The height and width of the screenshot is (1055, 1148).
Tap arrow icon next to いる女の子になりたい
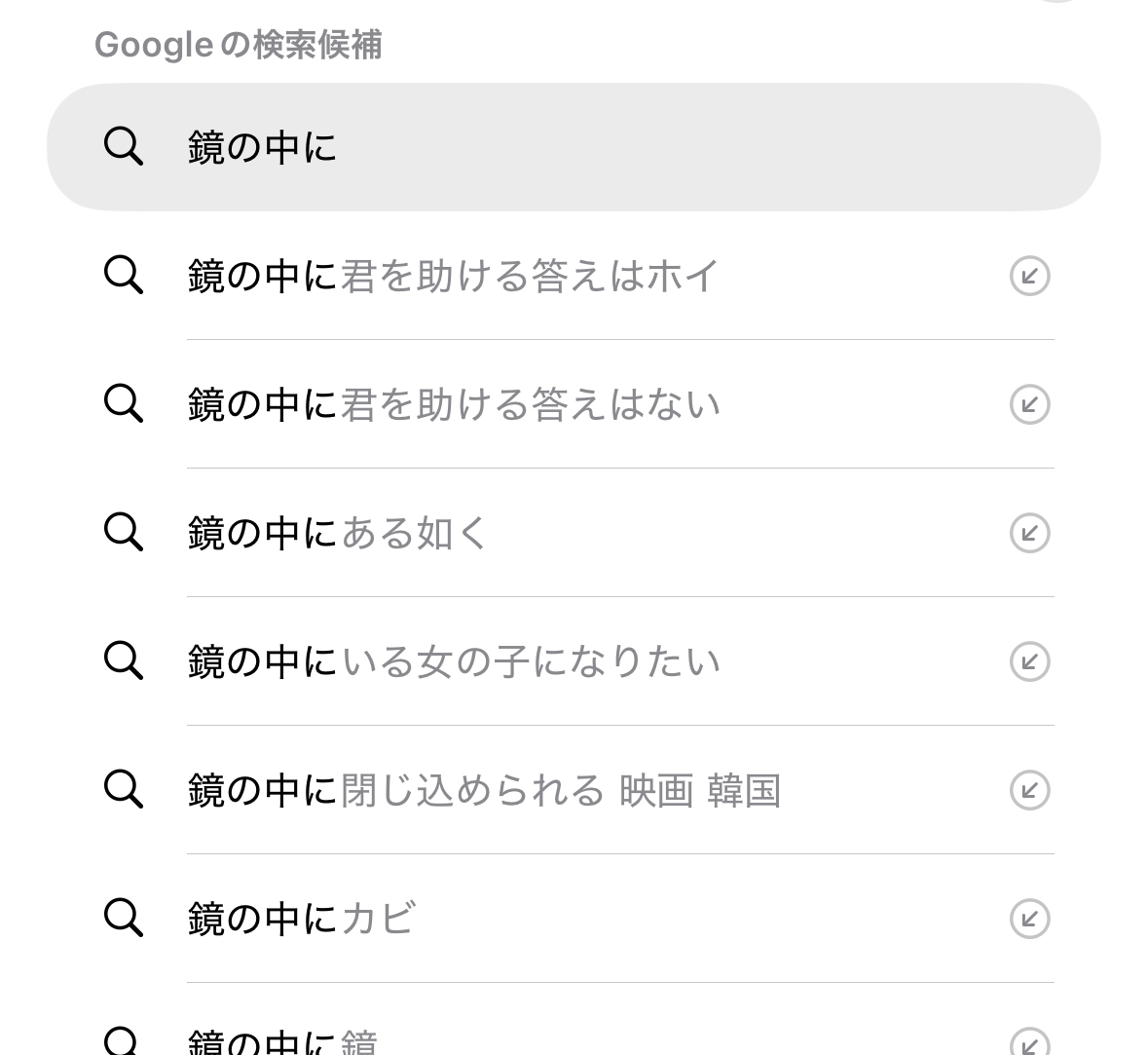pos(1029,661)
